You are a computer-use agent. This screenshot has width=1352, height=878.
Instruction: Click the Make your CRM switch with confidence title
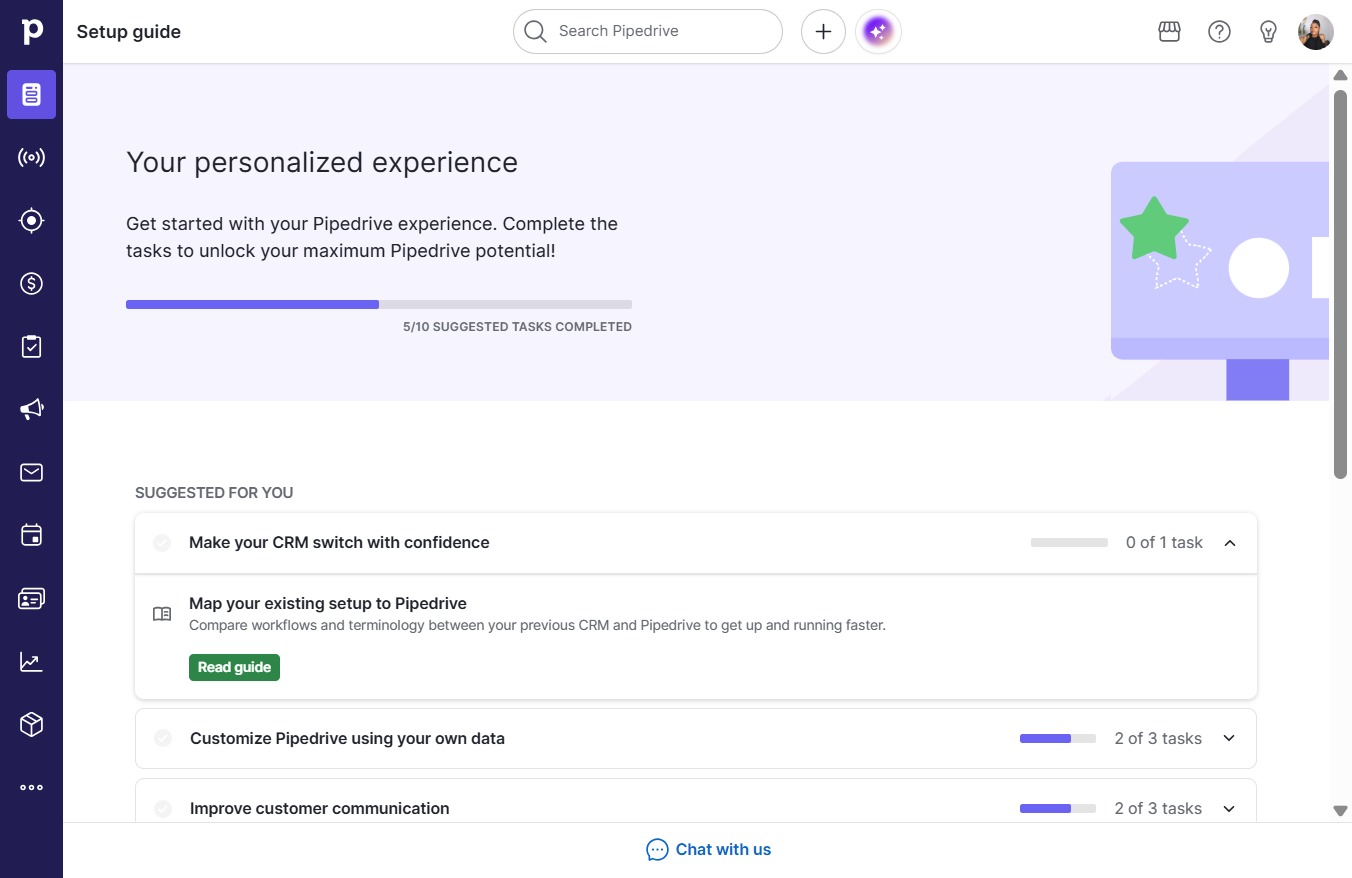[339, 543]
